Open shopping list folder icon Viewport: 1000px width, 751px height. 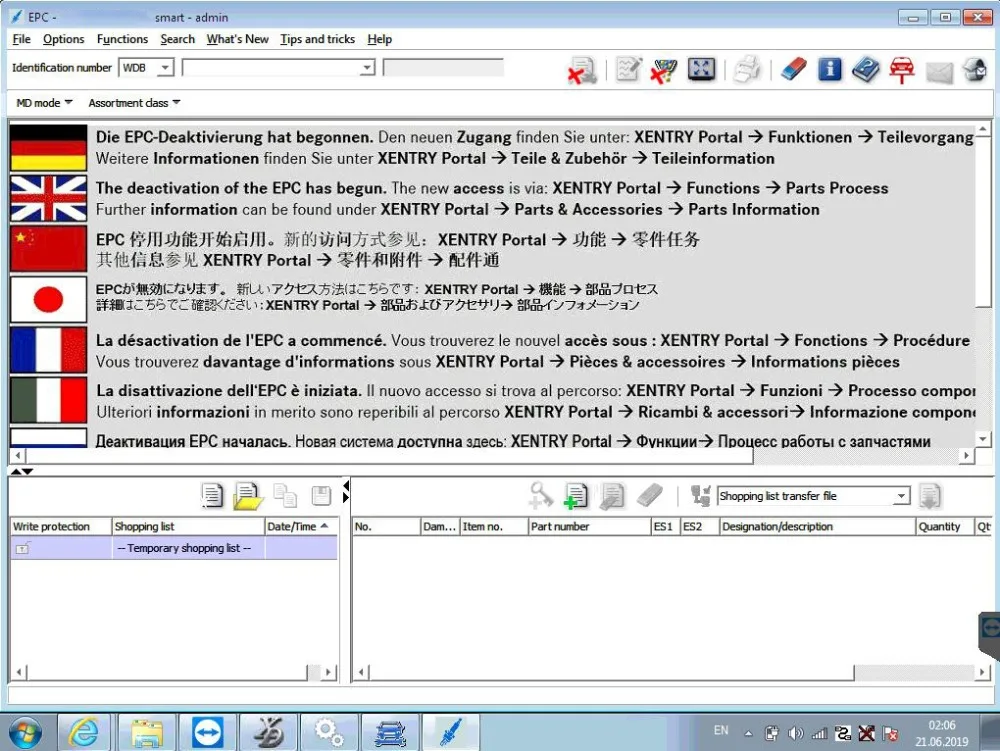(x=248, y=496)
